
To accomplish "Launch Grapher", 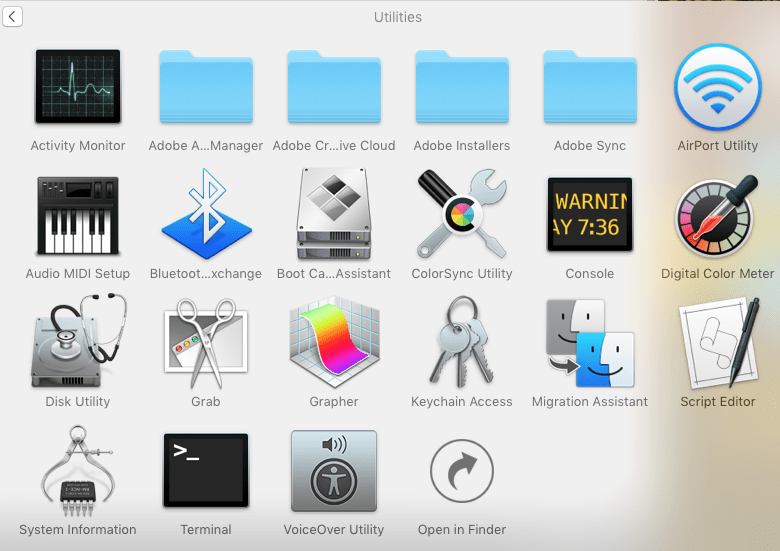I will (x=334, y=342).
